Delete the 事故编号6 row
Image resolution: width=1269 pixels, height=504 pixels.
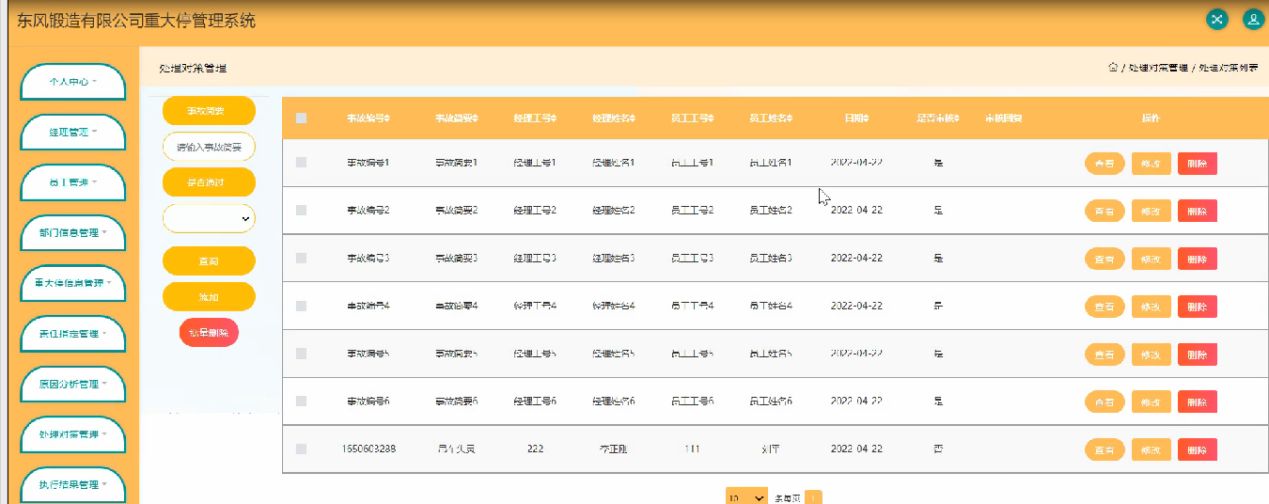[x=1197, y=402]
